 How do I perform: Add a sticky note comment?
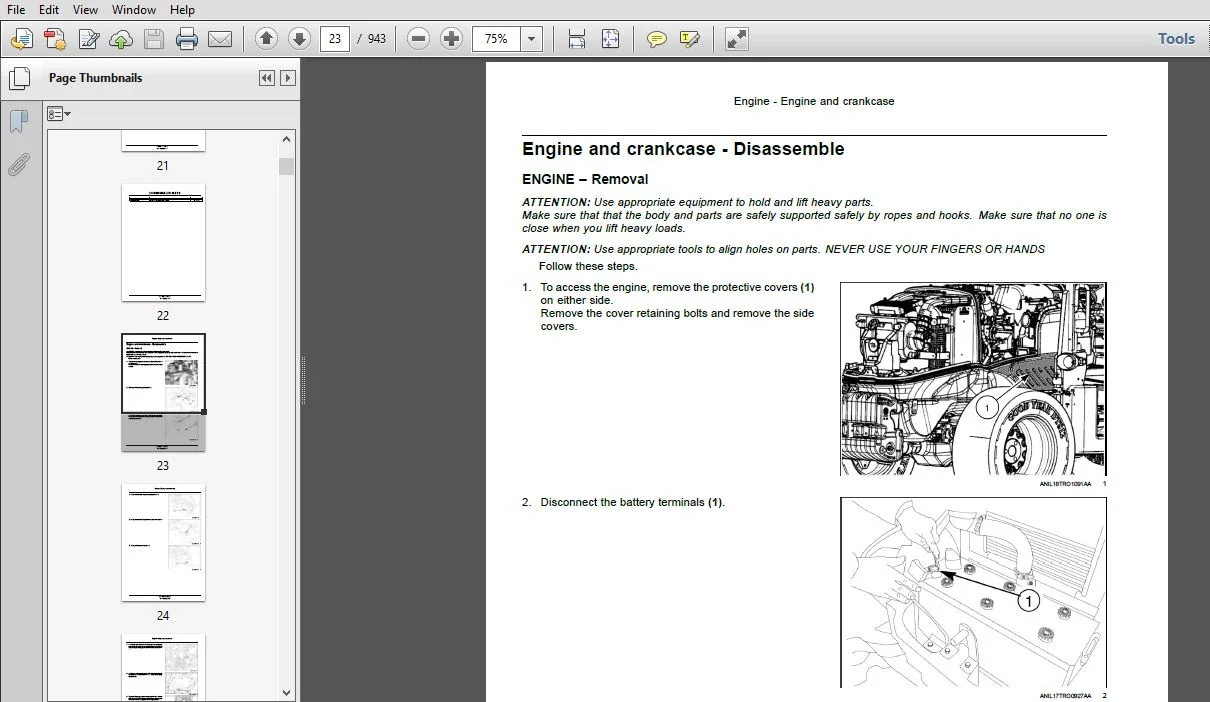656,39
